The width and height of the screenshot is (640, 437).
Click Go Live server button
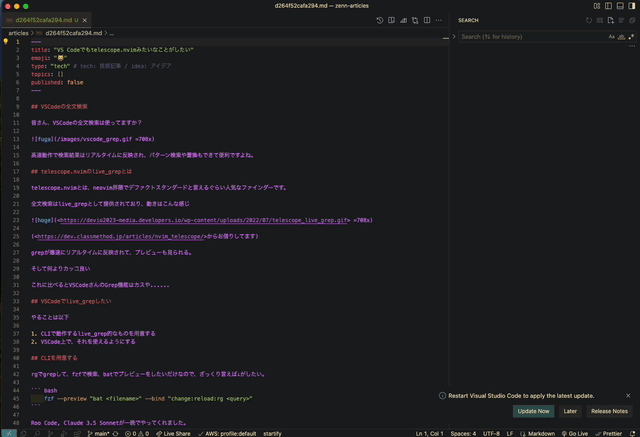(x=575, y=433)
